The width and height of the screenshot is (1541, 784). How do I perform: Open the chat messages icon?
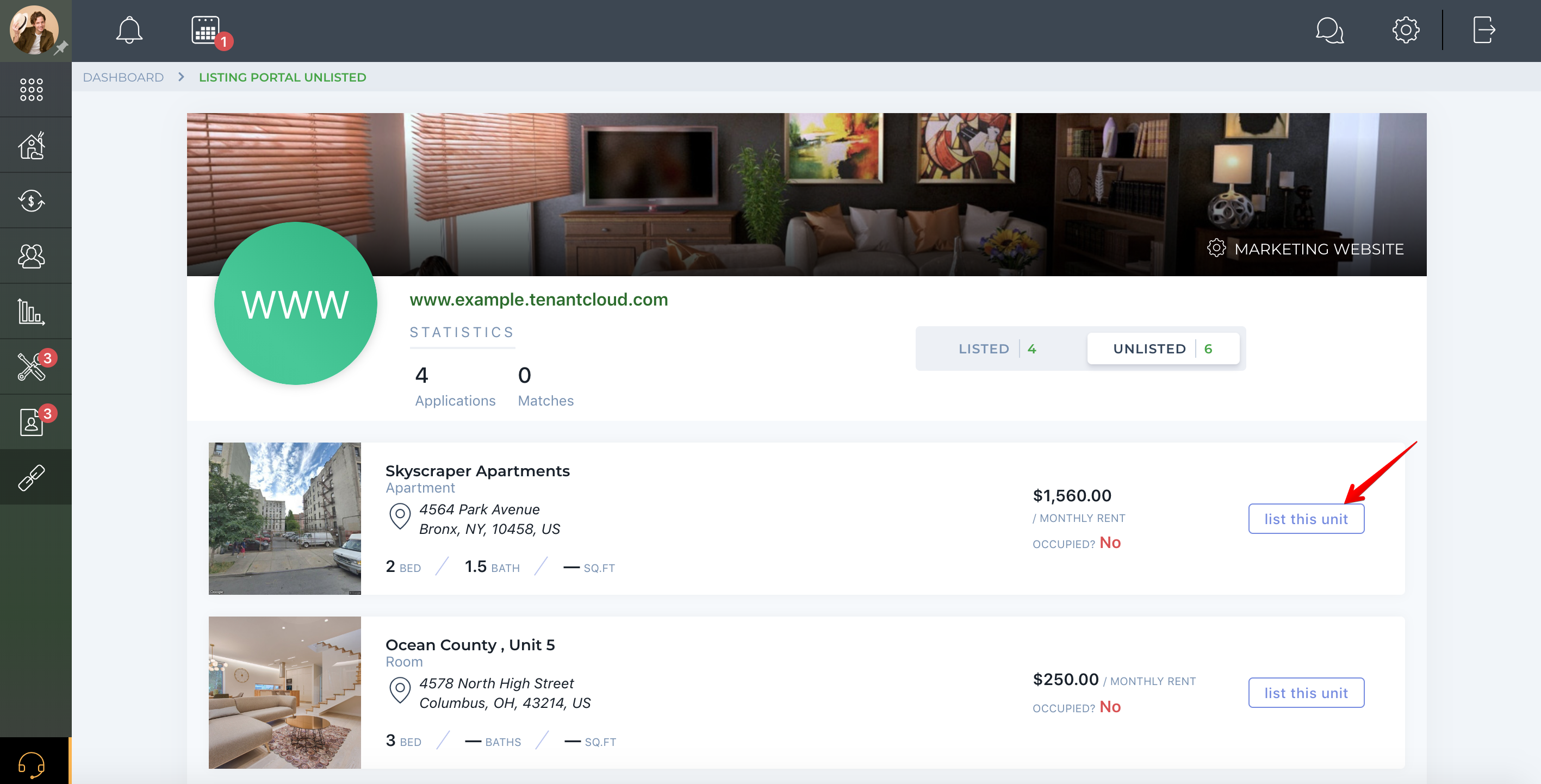click(1329, 30)
